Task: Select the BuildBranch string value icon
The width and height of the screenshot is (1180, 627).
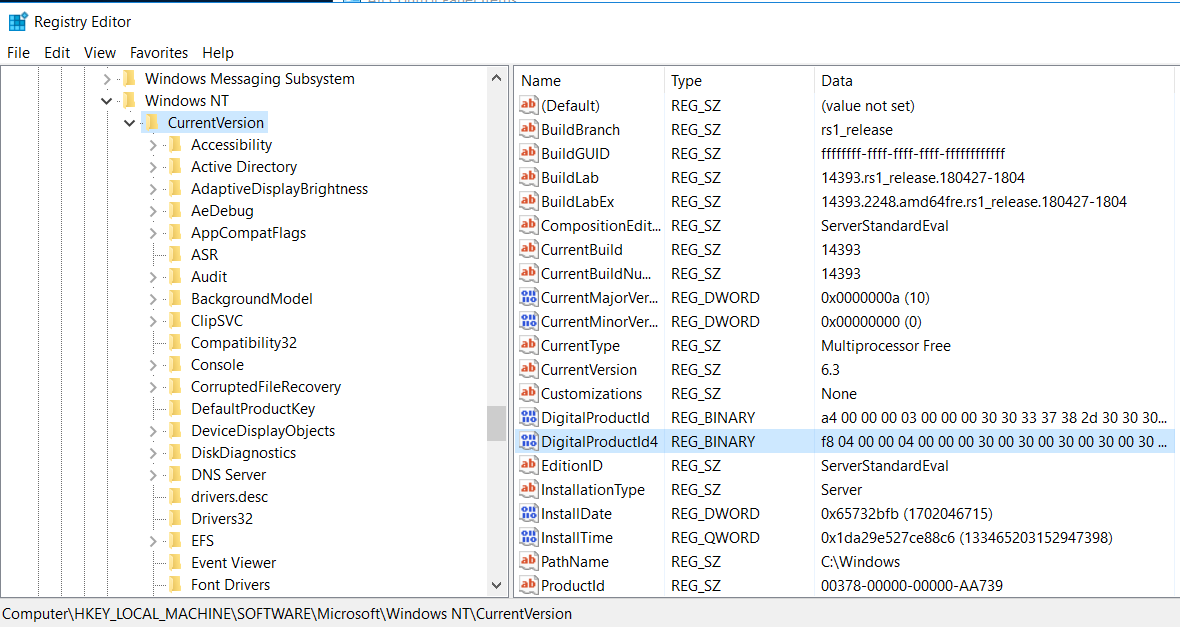Action: pyautogui.click(x=529, y=130)
